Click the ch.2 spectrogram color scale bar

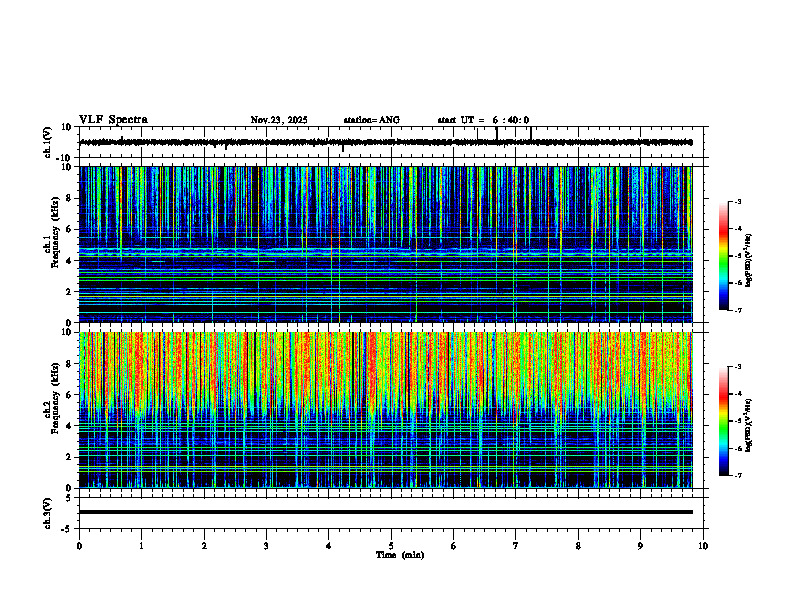[x=724, y=421]
